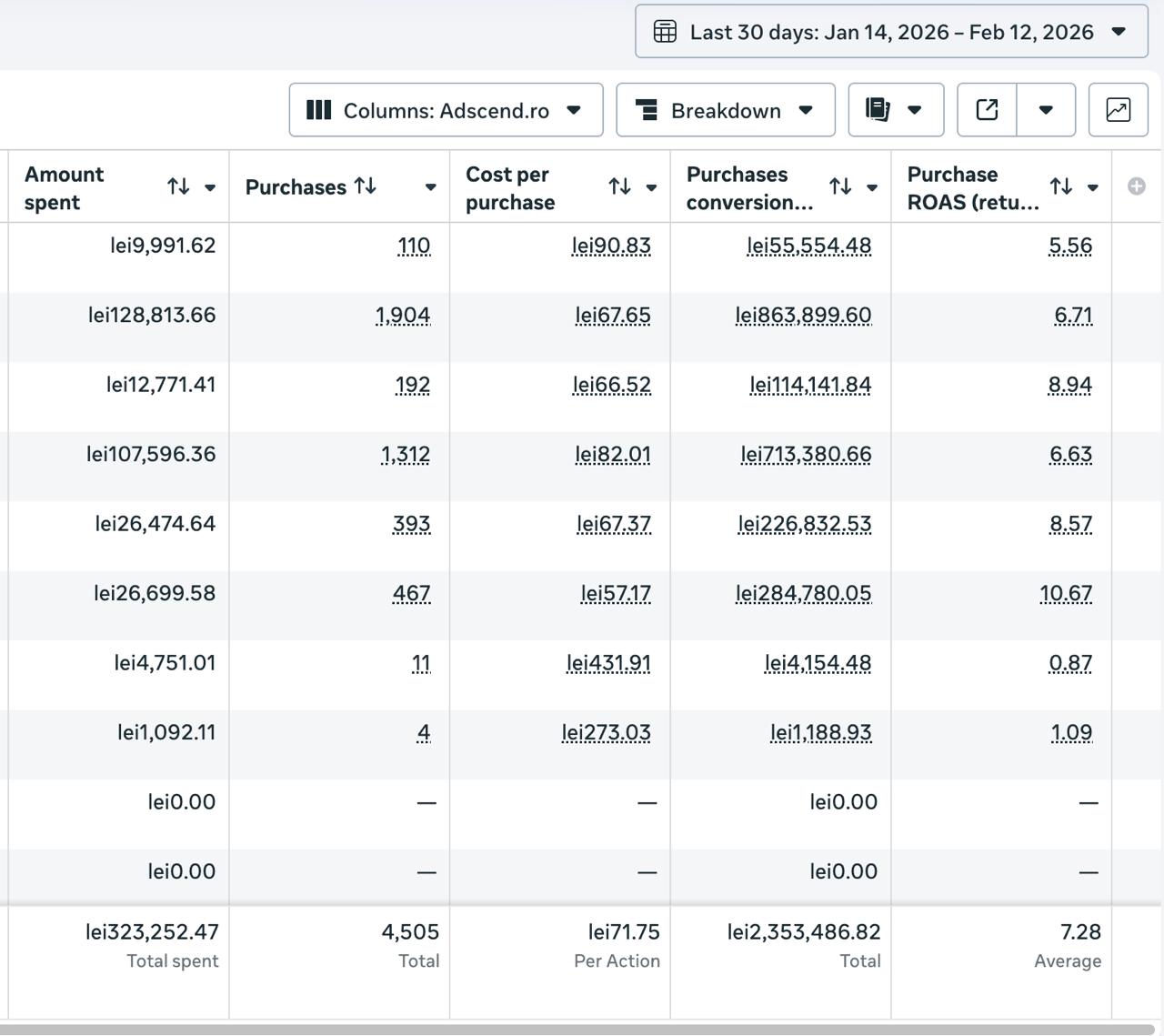This screenshot has width=1164, height=1036.
Task: Open the date range picker Last 30 days
Action: (891, 32)
